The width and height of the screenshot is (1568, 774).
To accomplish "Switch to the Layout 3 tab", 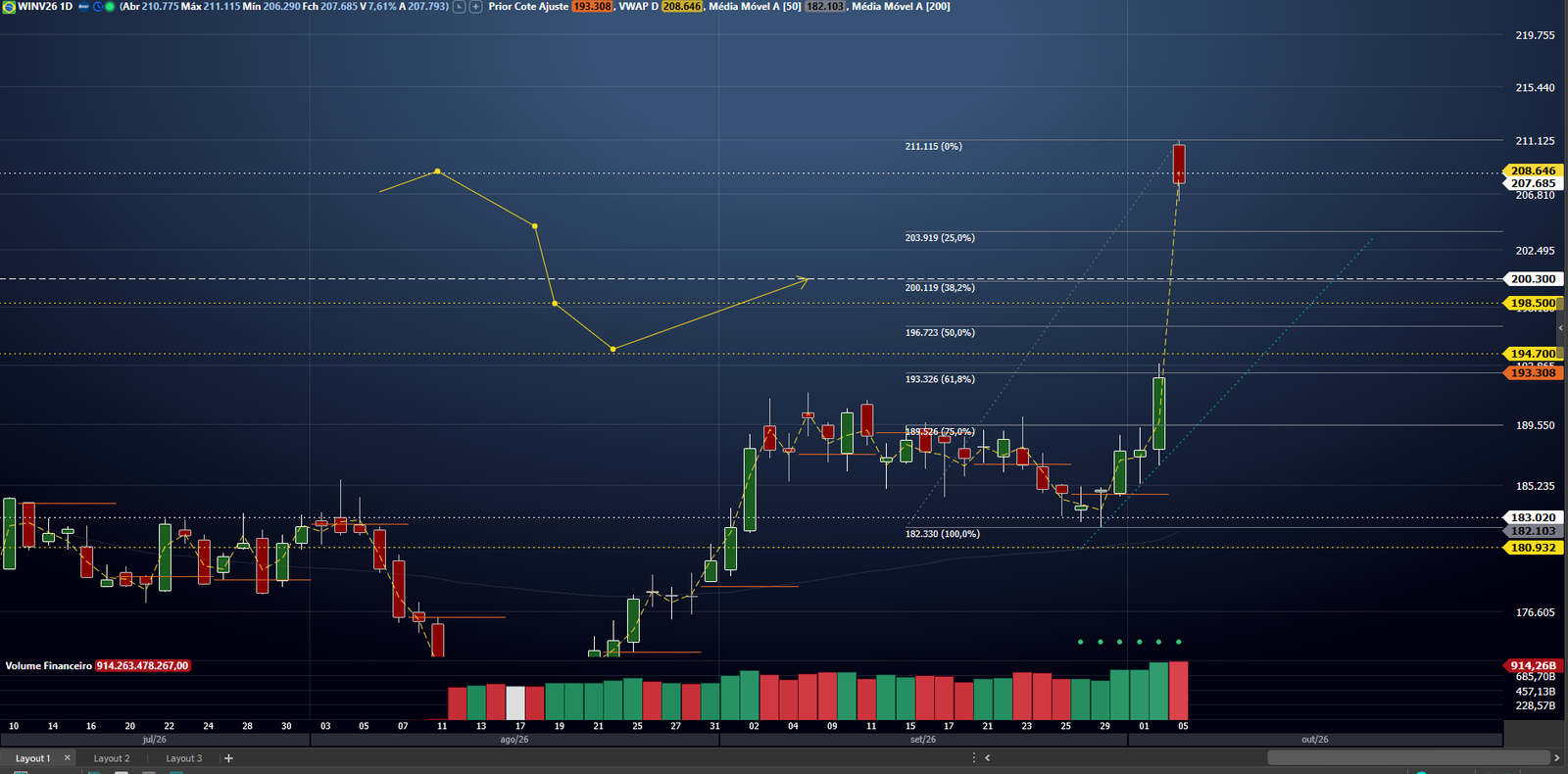I will coord(184,758).
